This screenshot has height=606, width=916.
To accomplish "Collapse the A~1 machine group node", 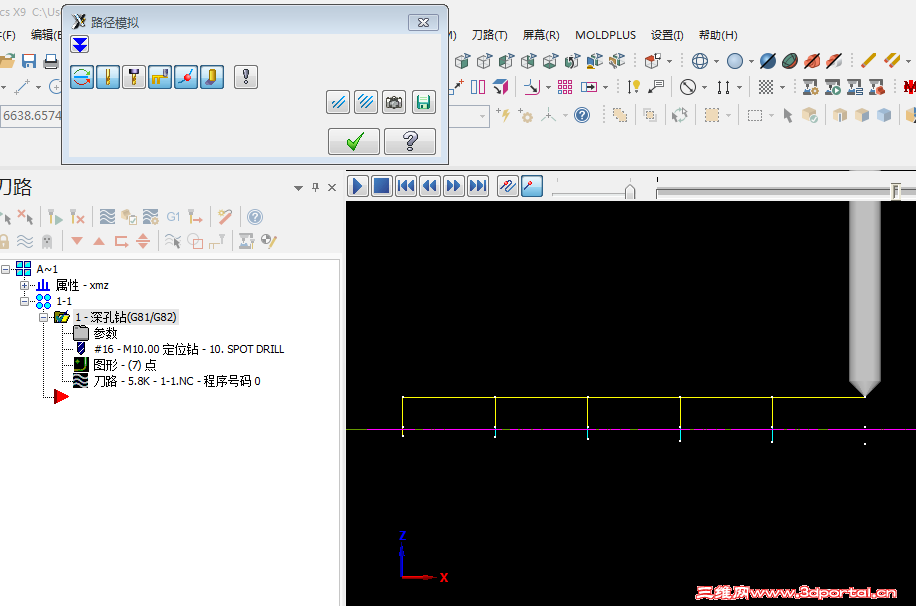I will coord(5,269).
